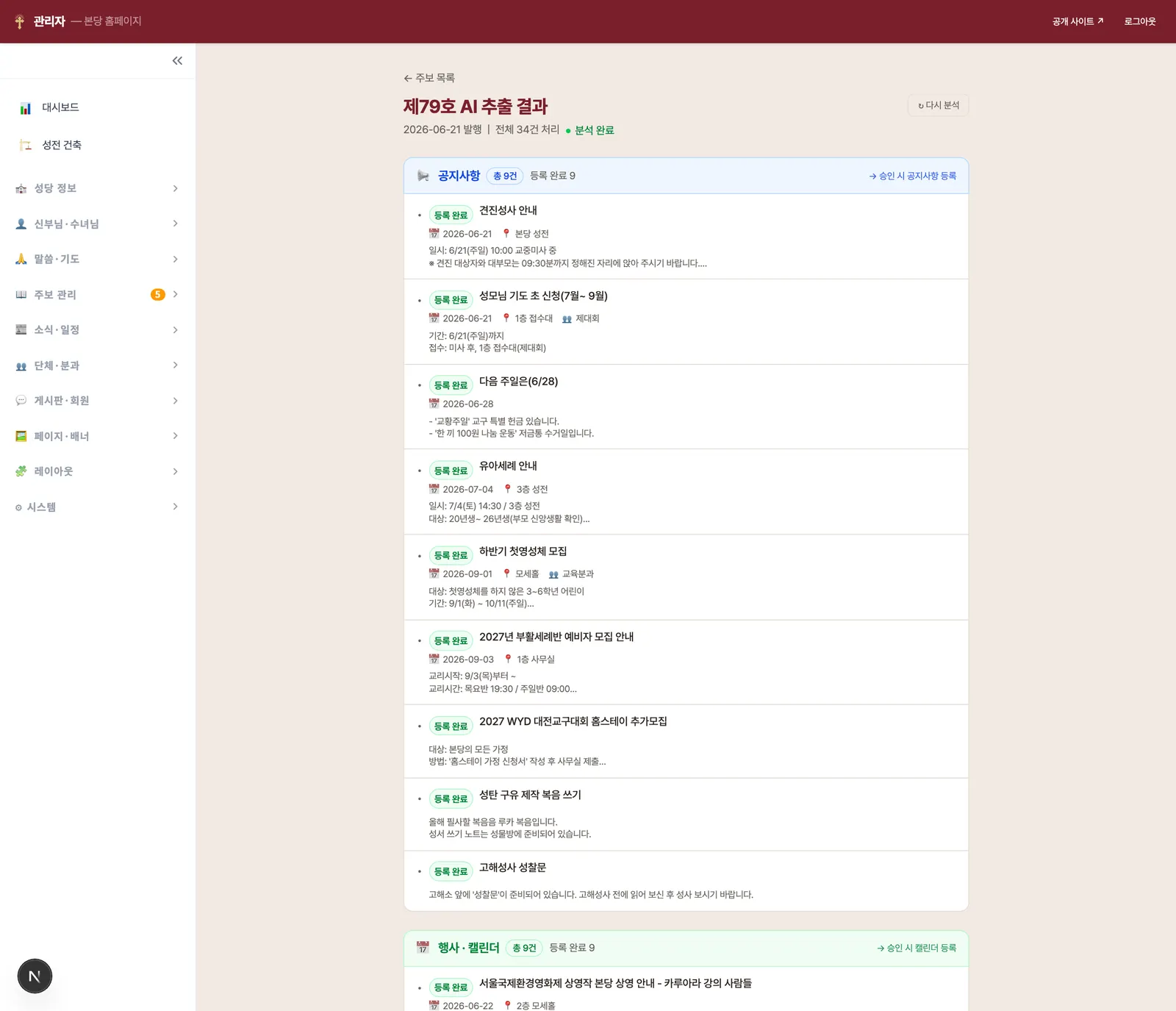Click the 시스템 gear icon
This screenshot has height=1011, width=1176.
tap(18, 507)
